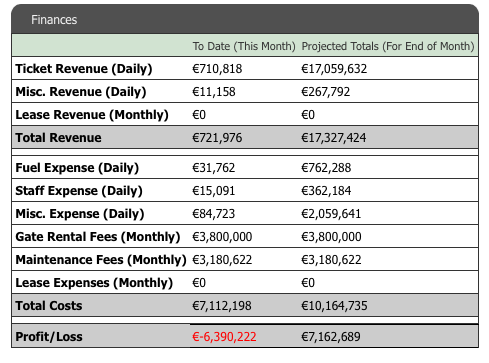
Task: Click the Maintenance Fees (Monthly) label
Action: (x=101, y=260)
